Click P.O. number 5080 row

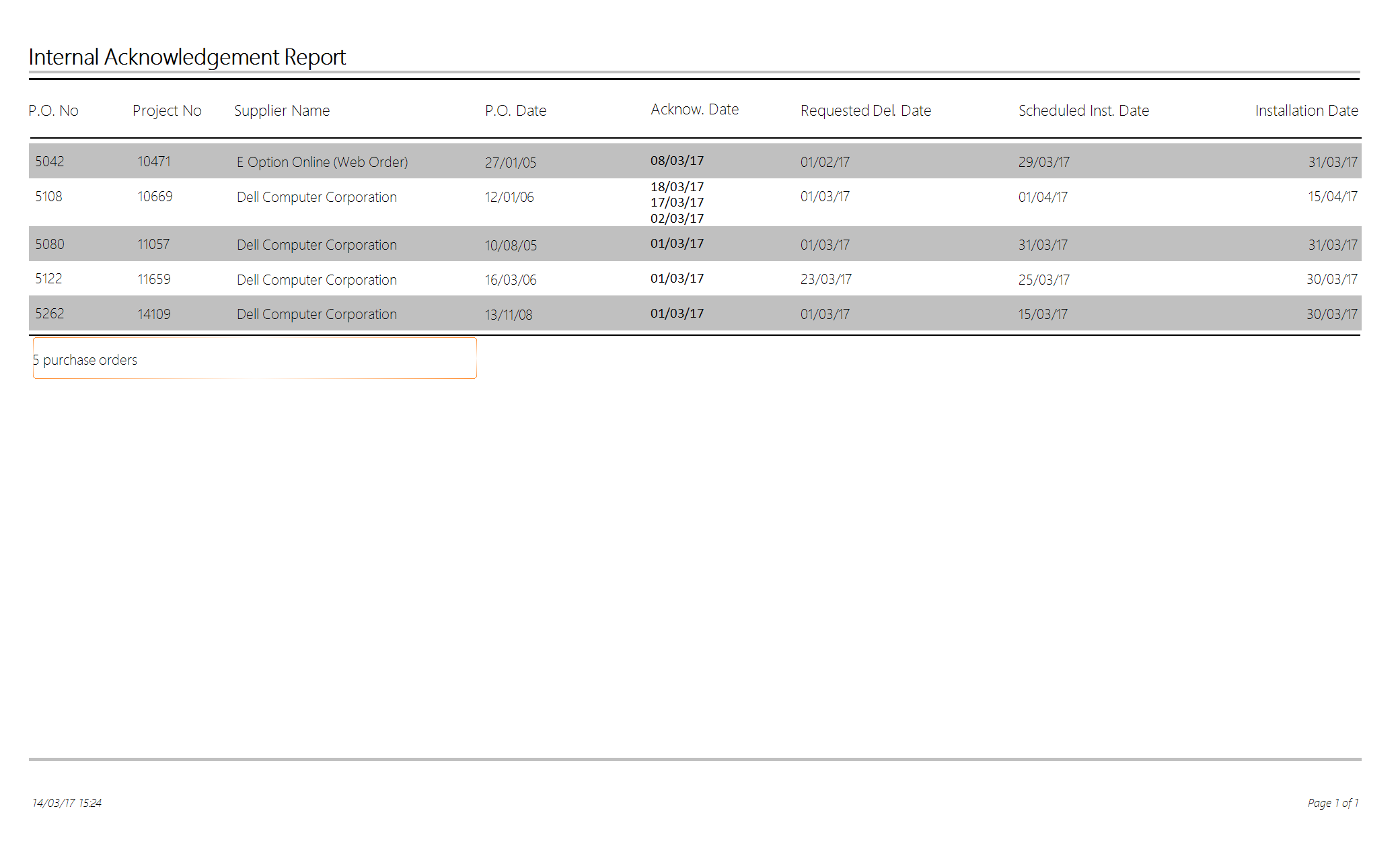pos(50,244)
